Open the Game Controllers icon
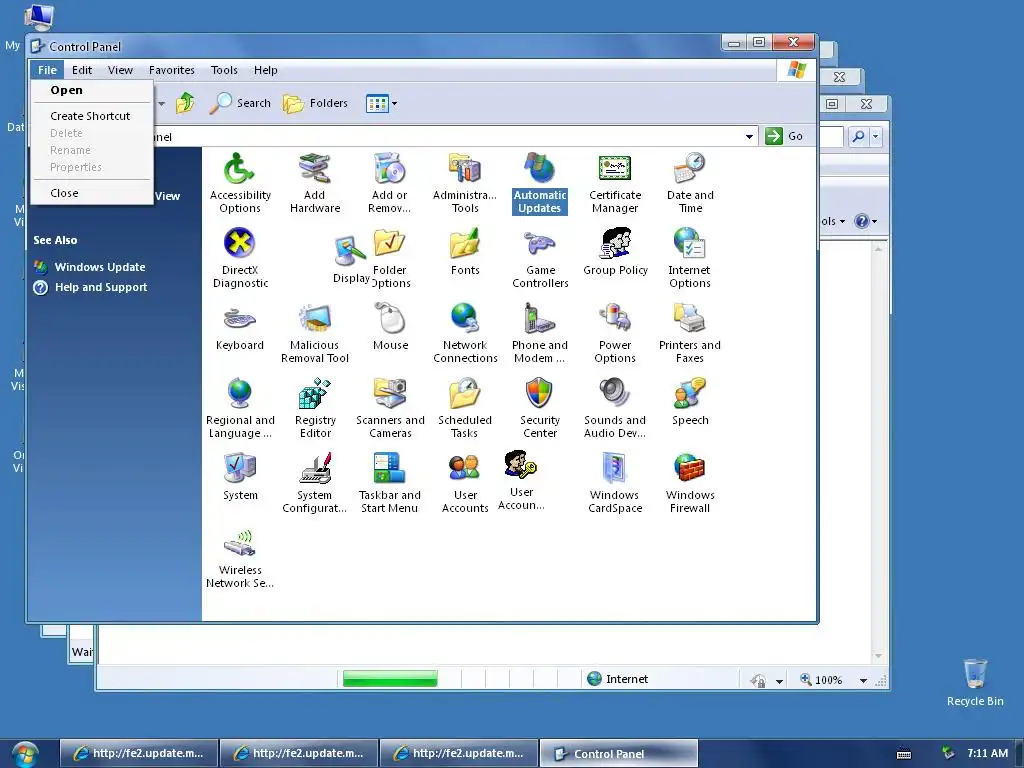The height and width of the screenshot is (768, 1024). (540, 258)
